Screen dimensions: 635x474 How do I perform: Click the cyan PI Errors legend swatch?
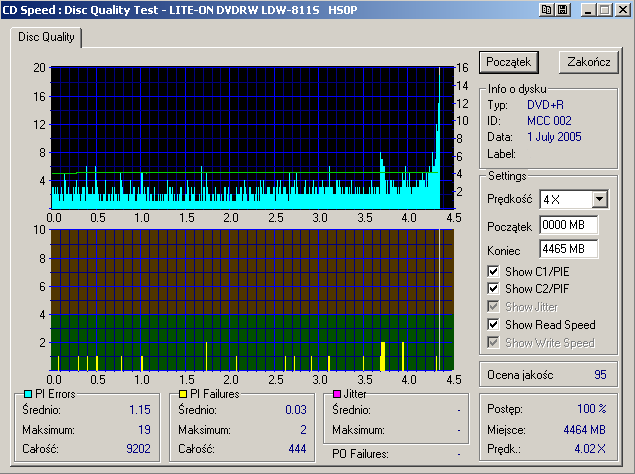(28, 394)
